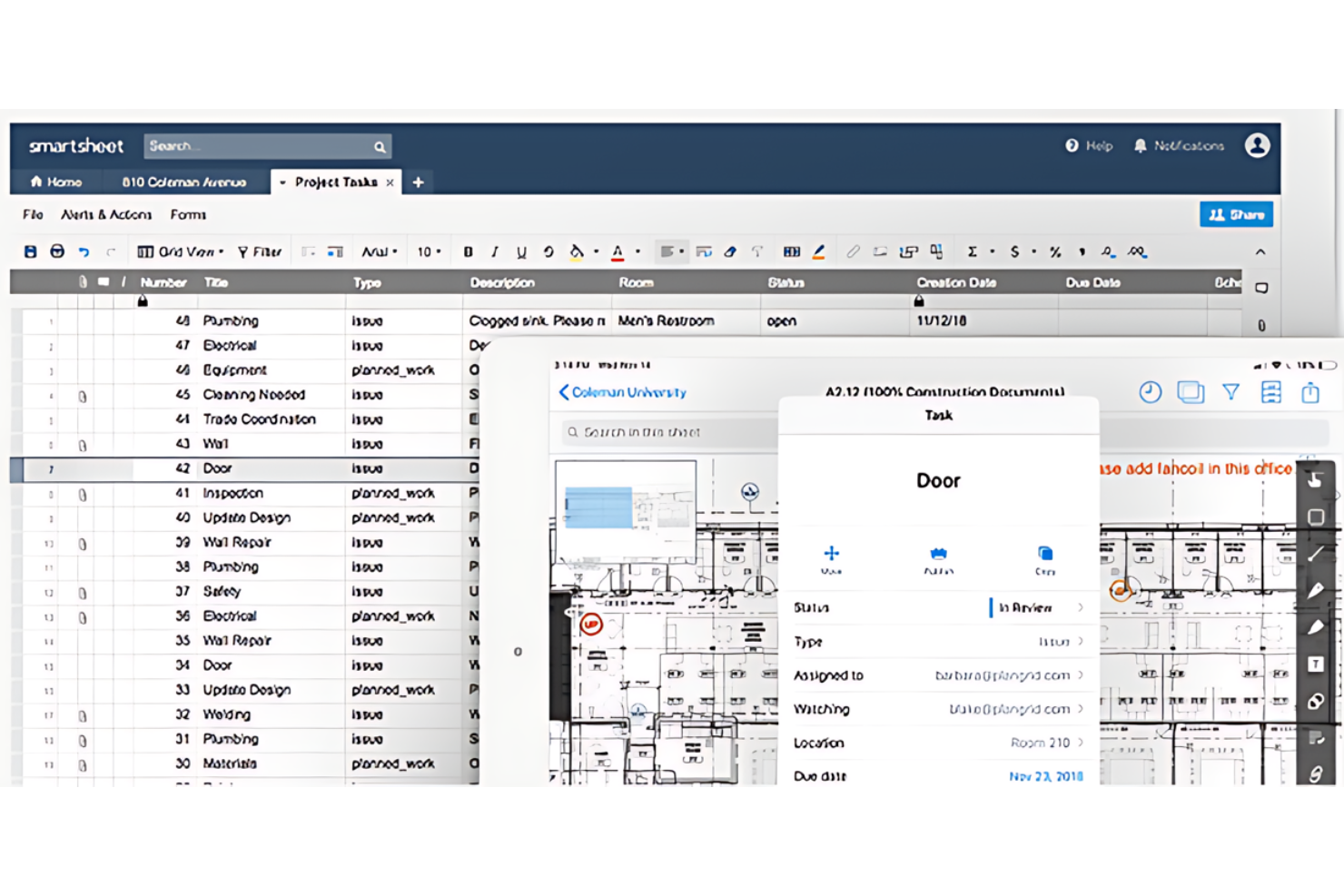
Task: Click the format painter icon
Action: click(757, 252)
